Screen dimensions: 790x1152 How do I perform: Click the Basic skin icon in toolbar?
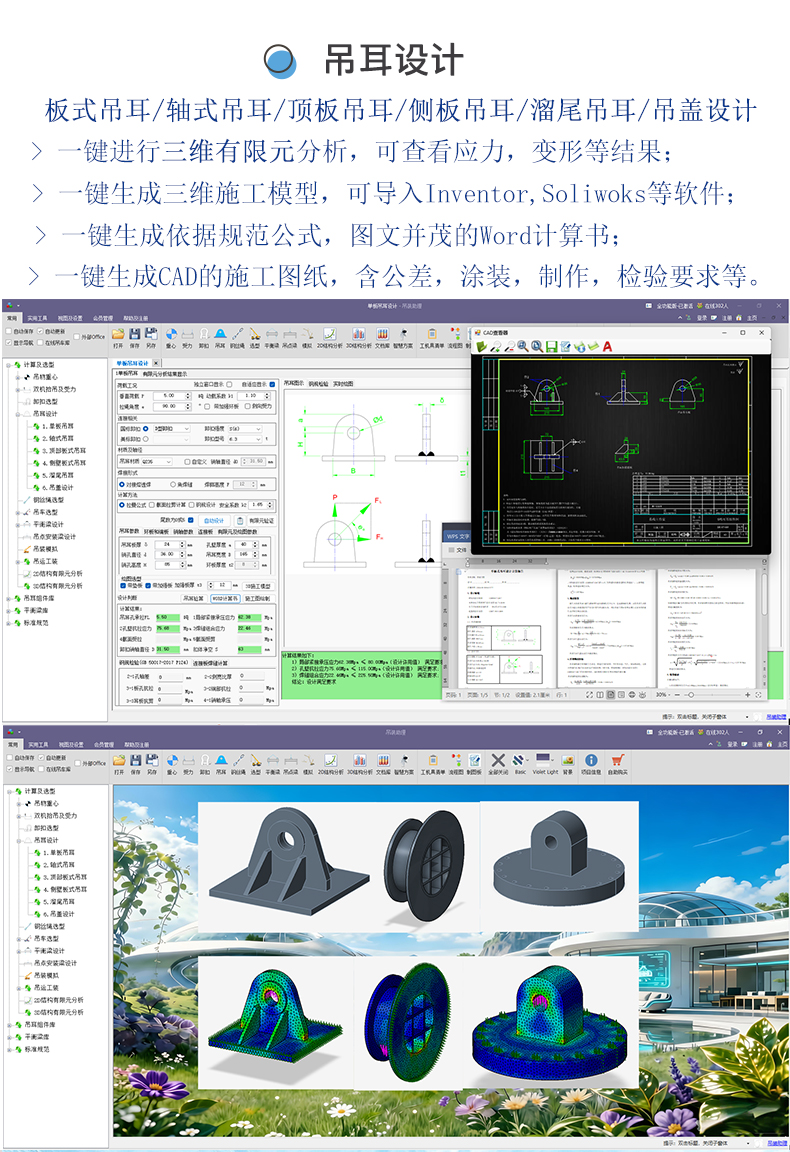pos(520,760)
